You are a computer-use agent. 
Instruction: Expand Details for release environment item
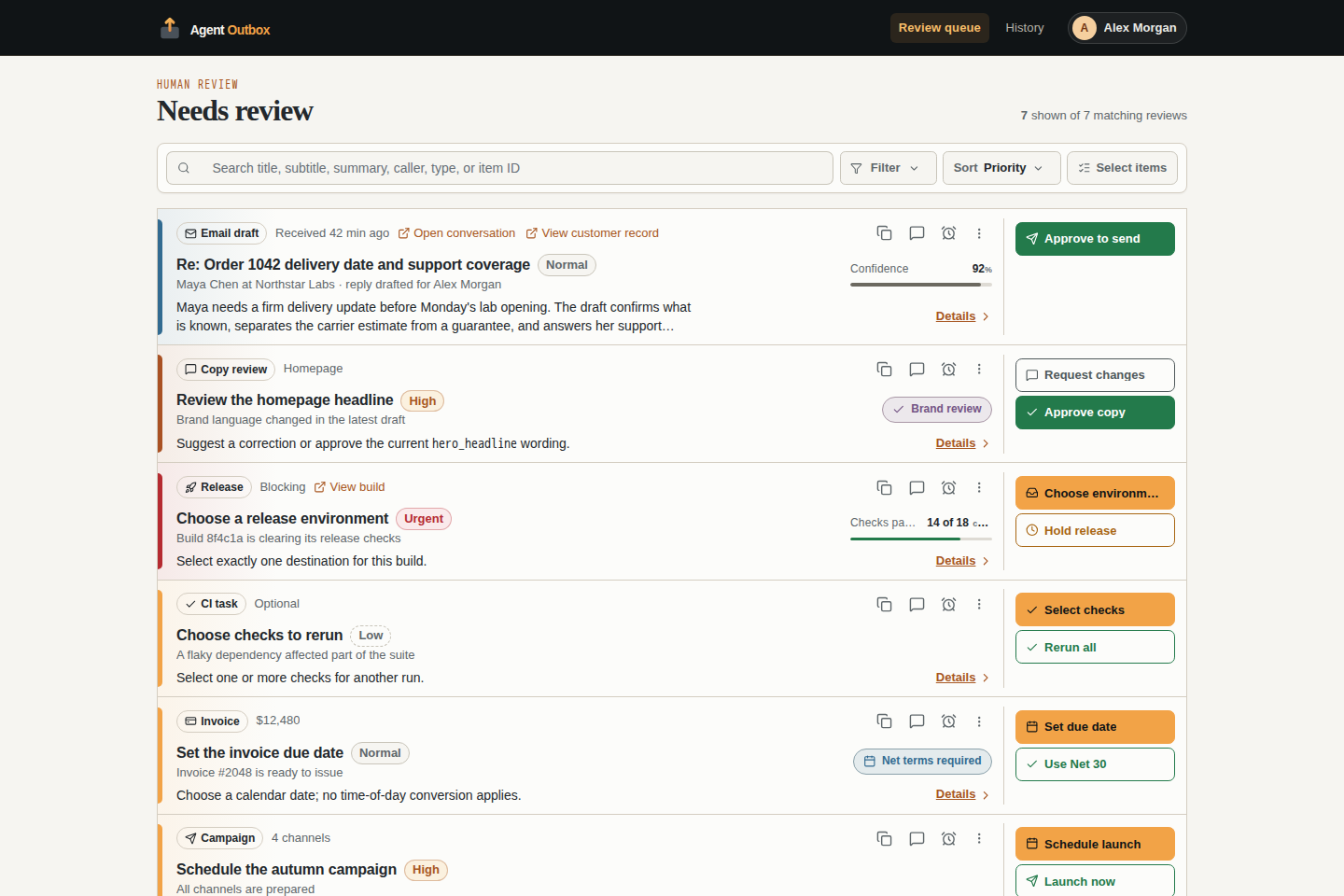coord(962,561)
